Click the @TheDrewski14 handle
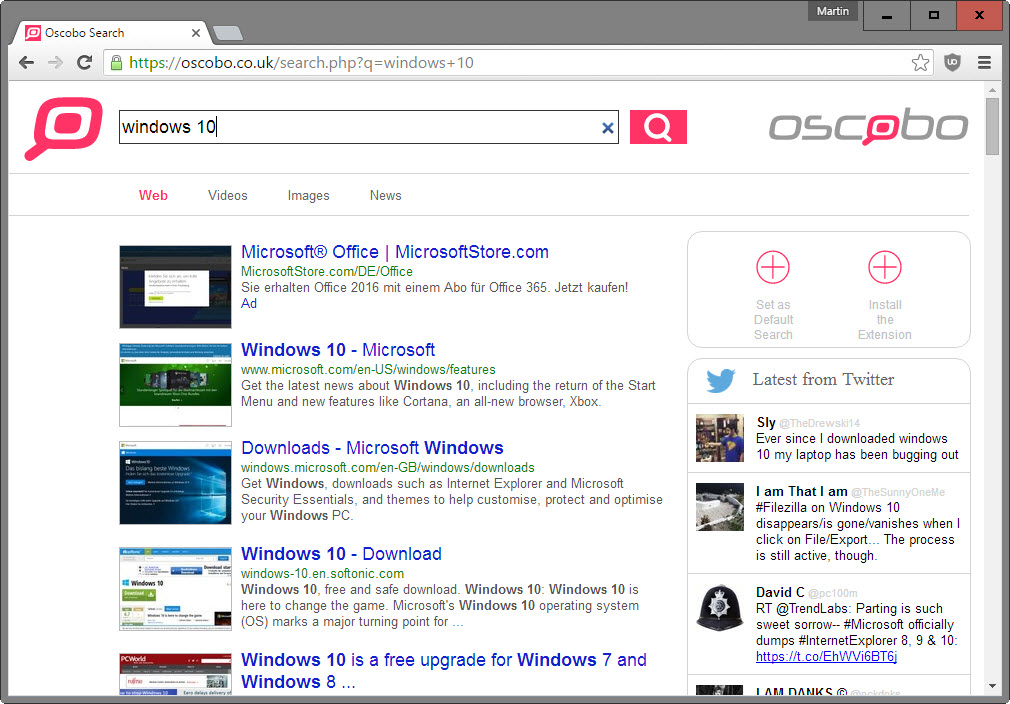 coord(819,423)
